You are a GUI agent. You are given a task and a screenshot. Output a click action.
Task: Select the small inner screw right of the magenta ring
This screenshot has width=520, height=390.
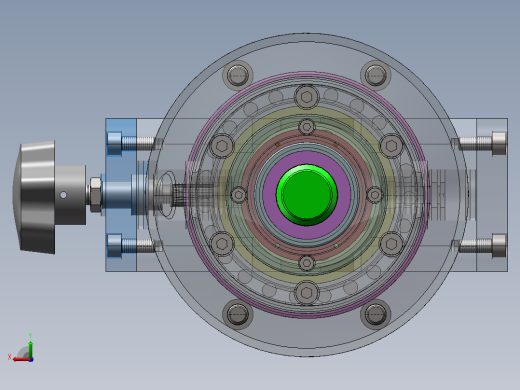(x=375, y=195)
